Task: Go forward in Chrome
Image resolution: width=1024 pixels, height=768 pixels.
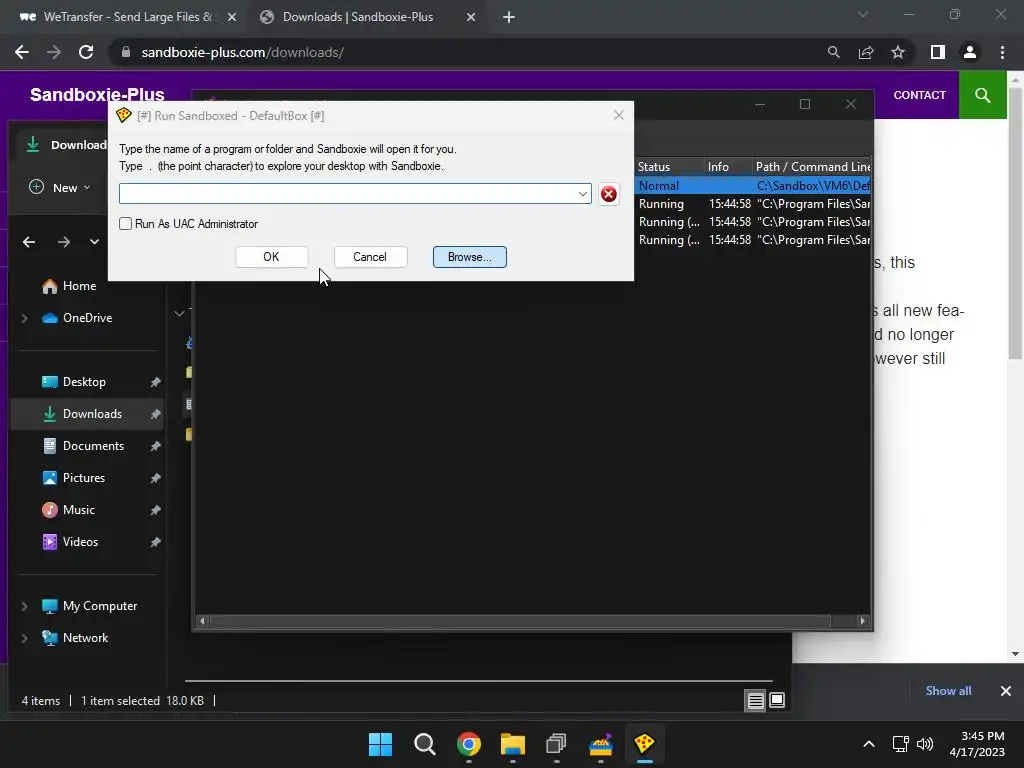Action: coord(54,52)
